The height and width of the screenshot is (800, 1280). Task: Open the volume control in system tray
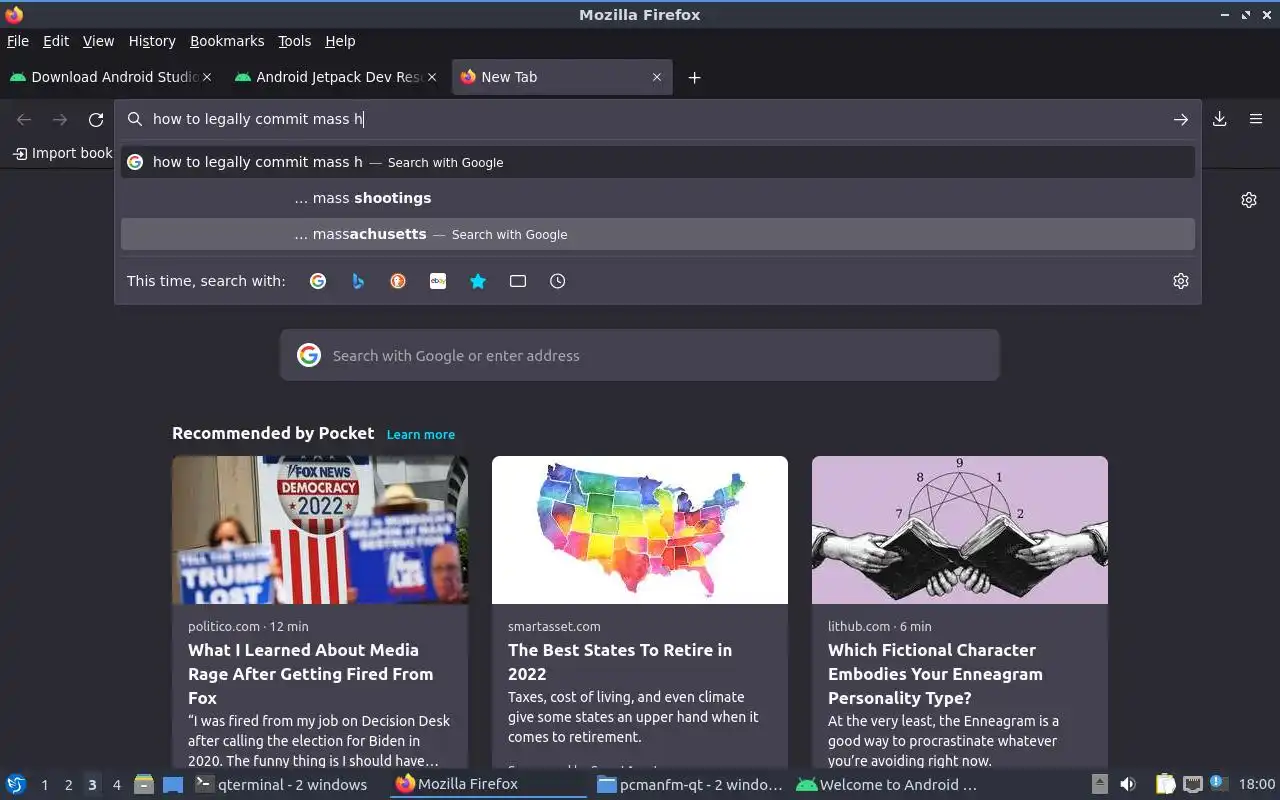pos(1127,785)
